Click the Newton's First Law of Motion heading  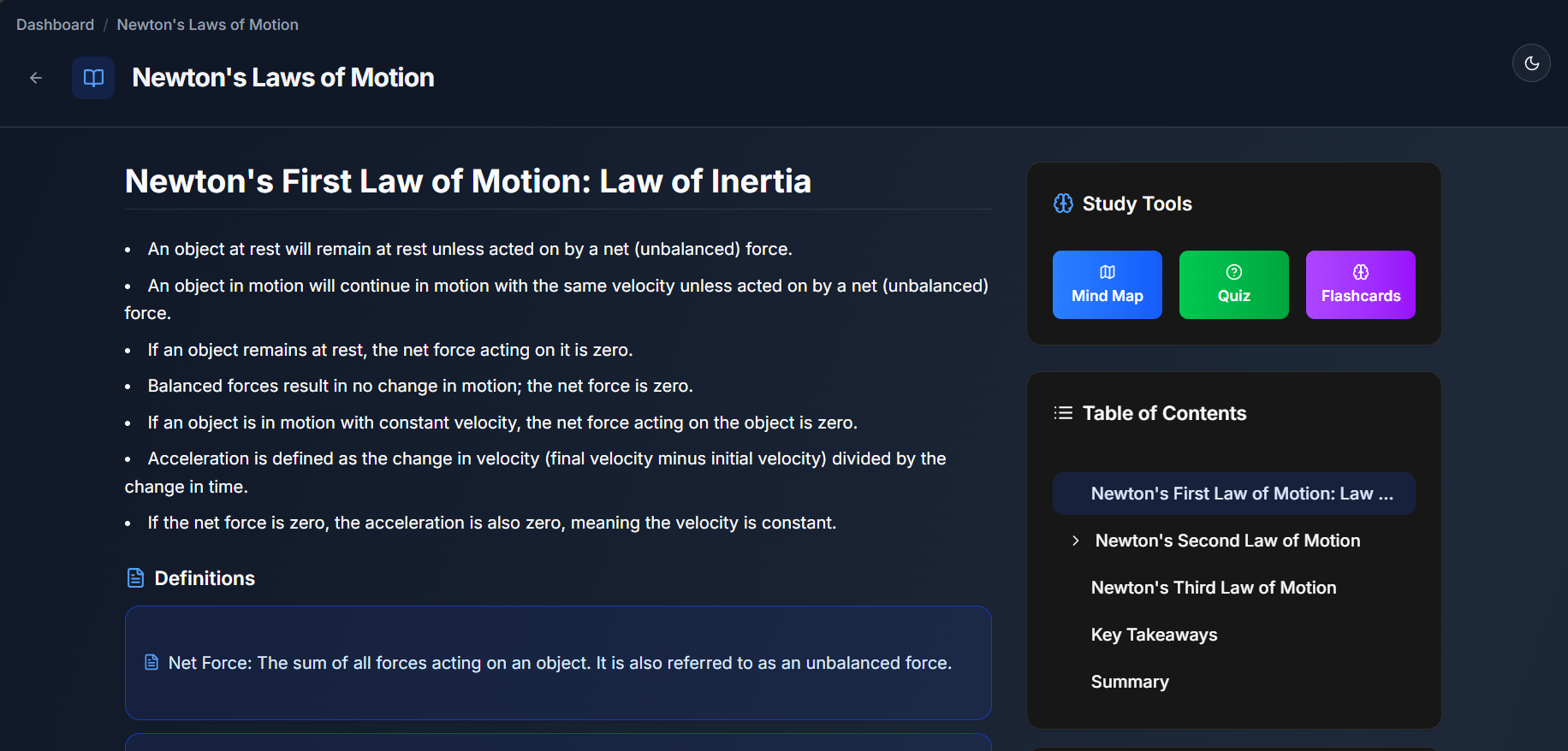pos(467,181)
